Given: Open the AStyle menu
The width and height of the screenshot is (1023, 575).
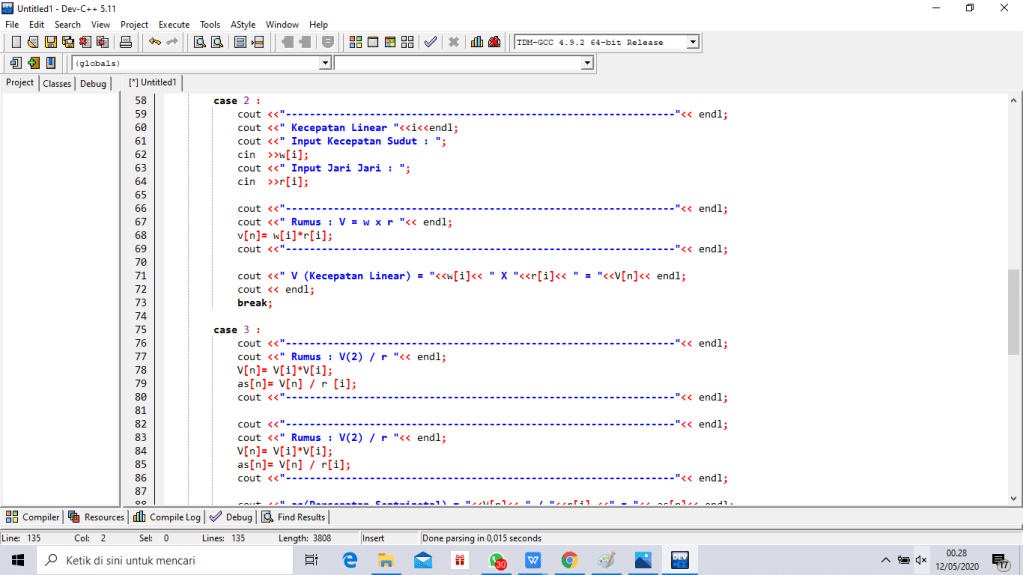Looking at the screenshot, I should point(242,24).
